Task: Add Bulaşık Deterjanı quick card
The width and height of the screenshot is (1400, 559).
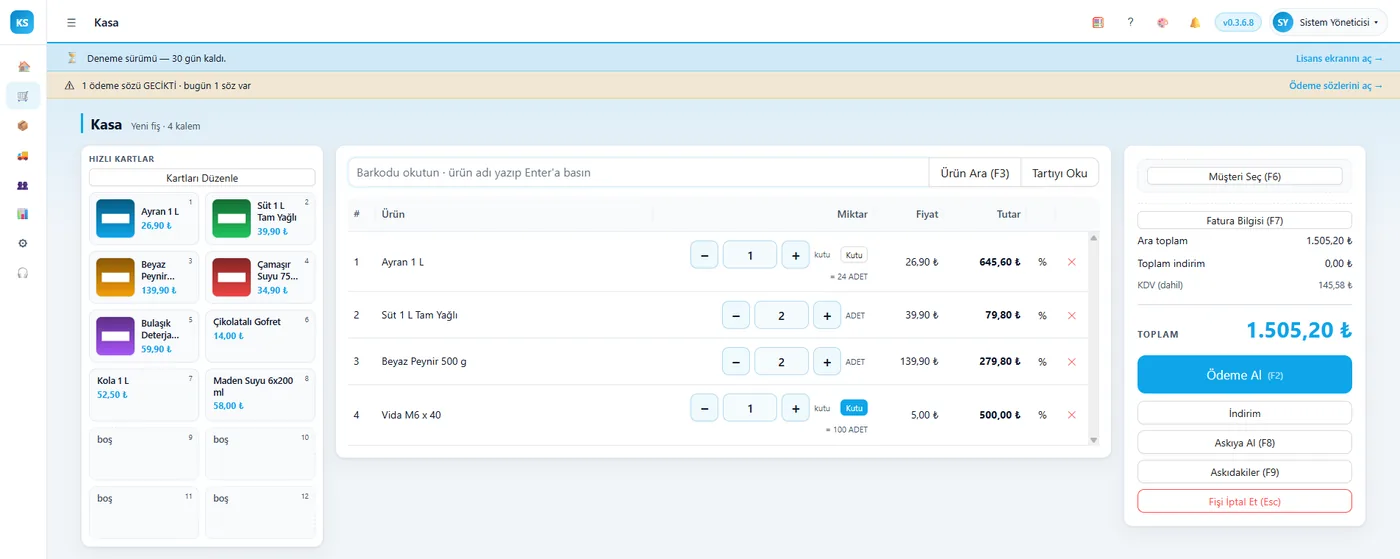Action: pos(143,336)
